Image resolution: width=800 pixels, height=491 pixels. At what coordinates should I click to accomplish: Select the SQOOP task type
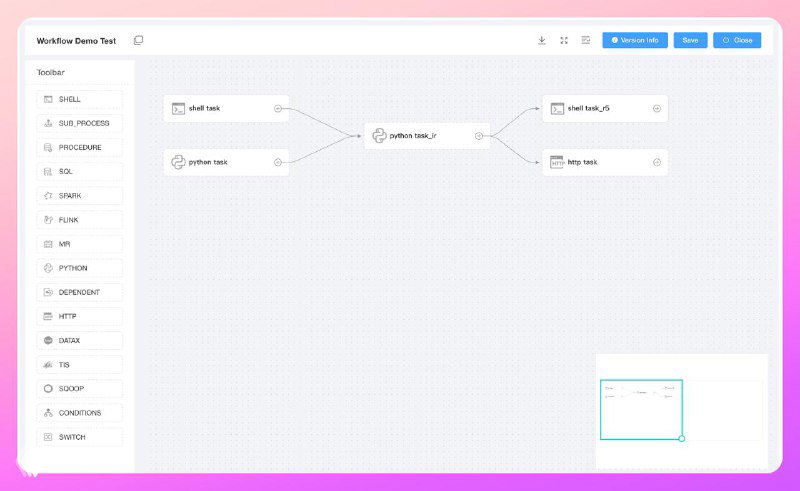coord(80,388)
